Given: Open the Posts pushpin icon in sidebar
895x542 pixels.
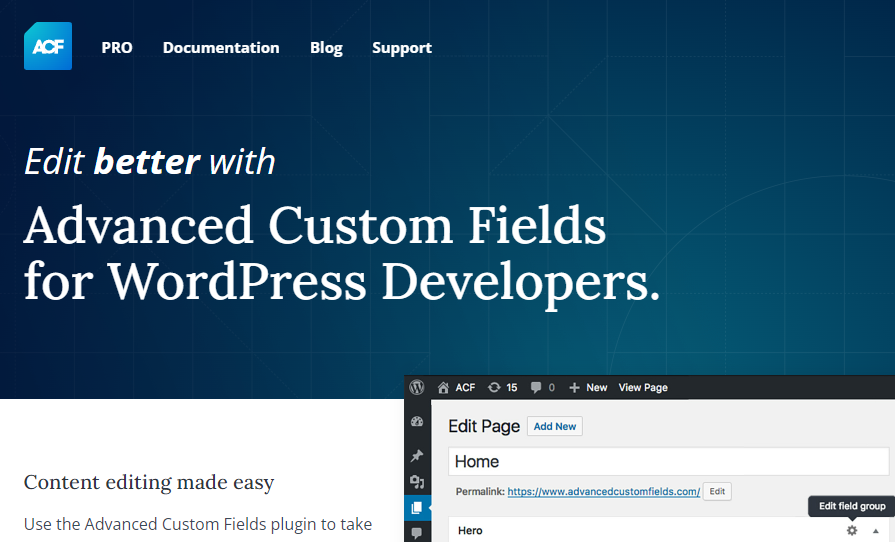Looking at the screenshot, I should [417, 455].
